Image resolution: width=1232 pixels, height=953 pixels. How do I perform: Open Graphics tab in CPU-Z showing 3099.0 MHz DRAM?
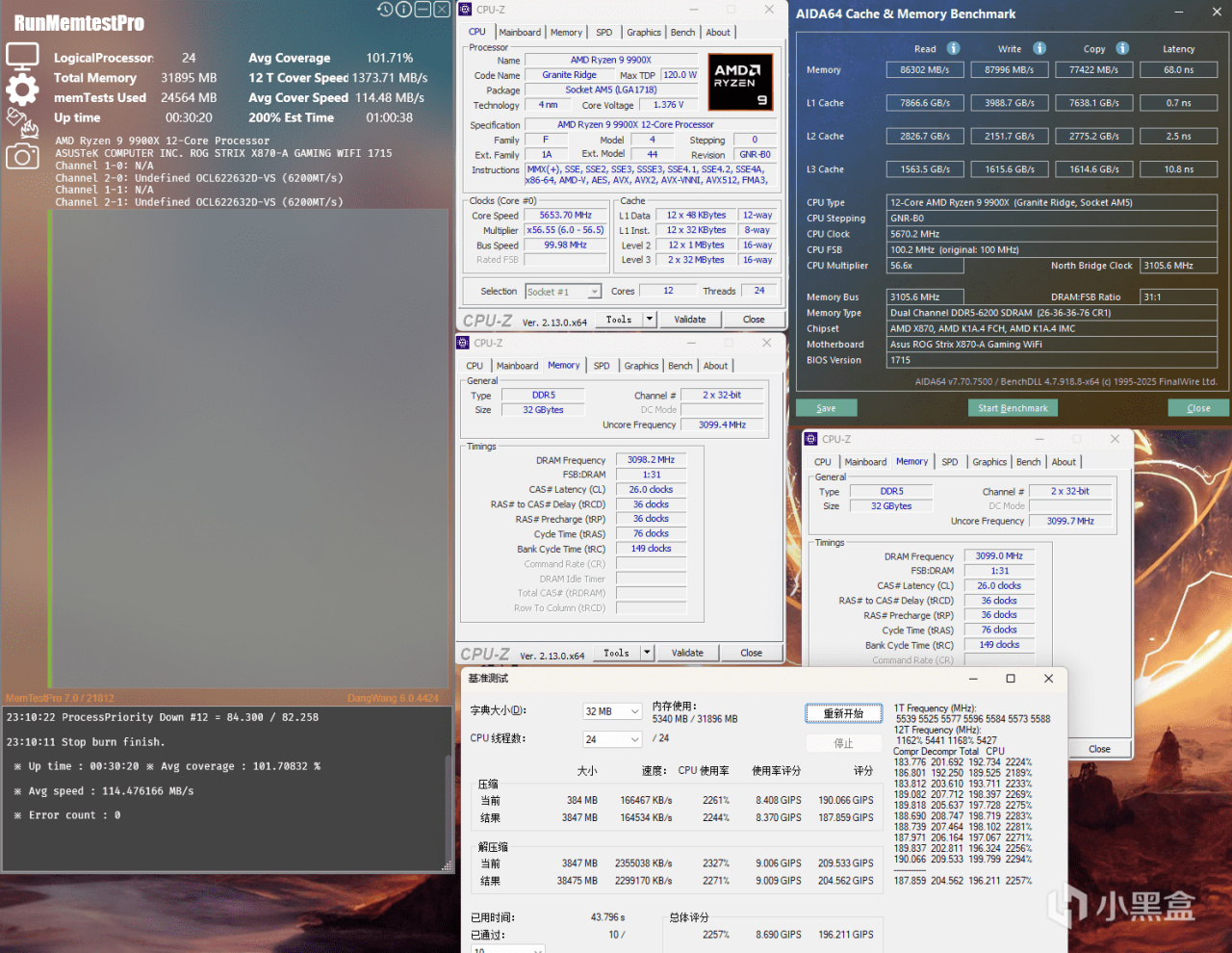coord(989,462)
